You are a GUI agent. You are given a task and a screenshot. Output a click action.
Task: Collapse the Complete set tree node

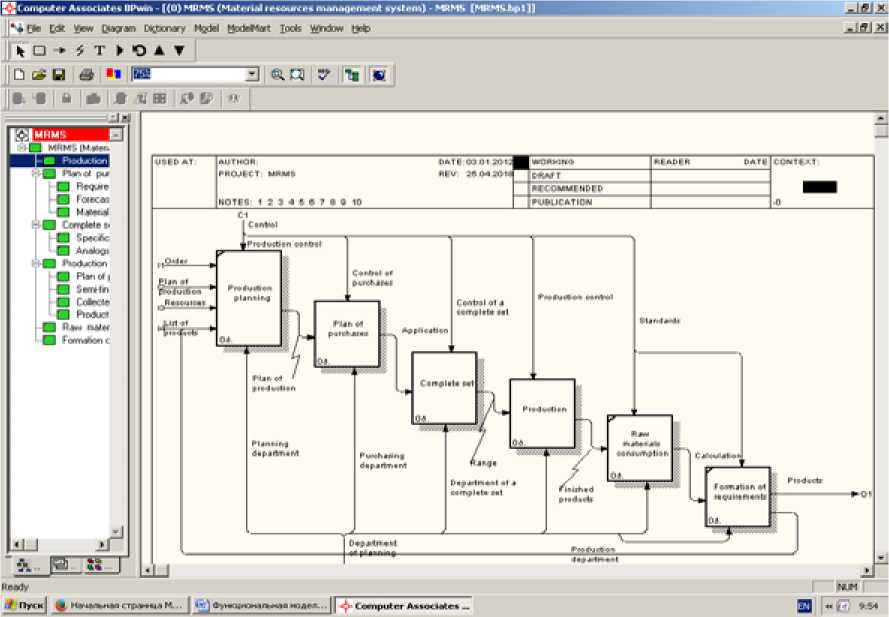[x=35, y=225]
